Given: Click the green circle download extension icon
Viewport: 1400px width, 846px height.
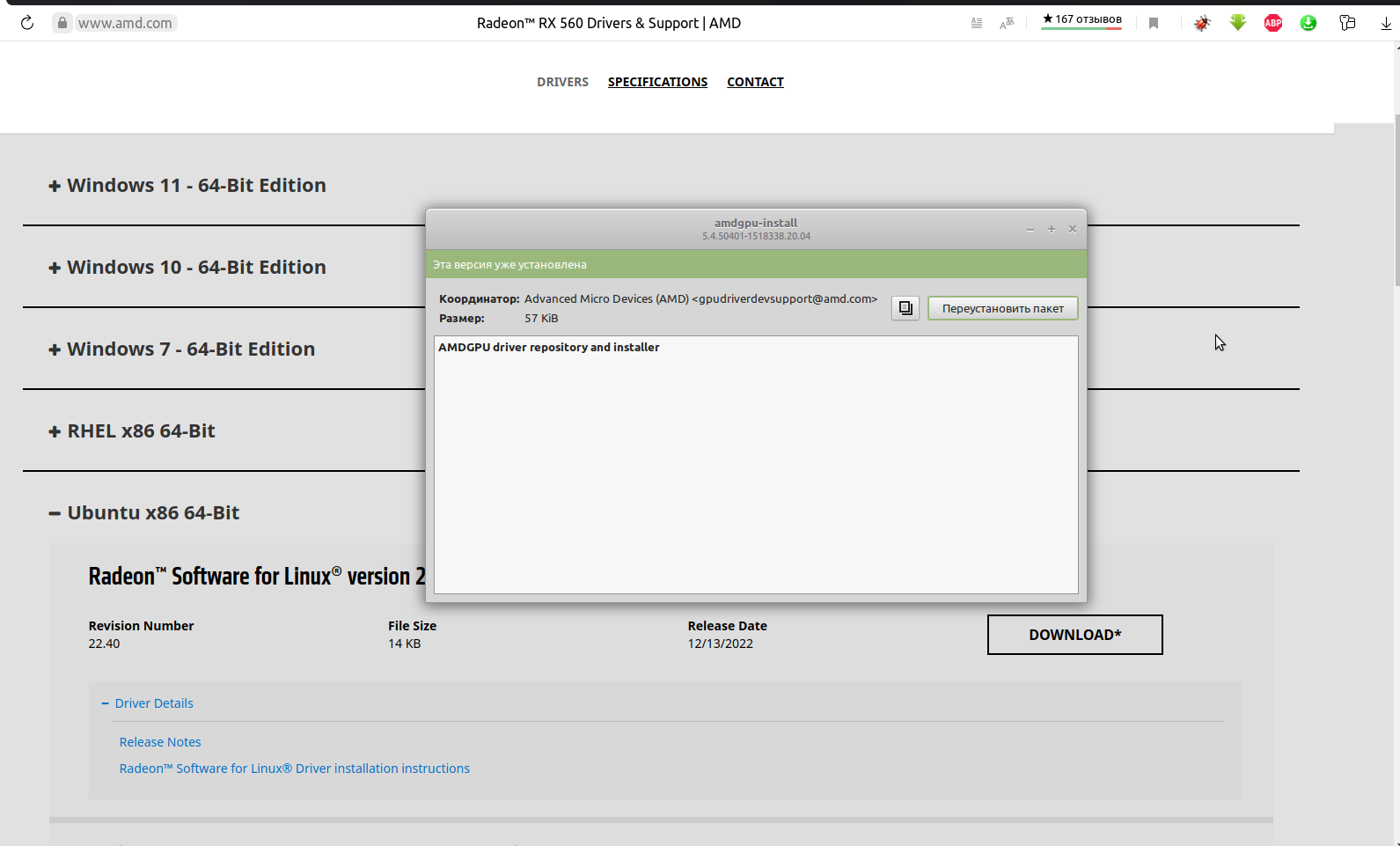Looking at the screenshot, I should point(1308,23).
